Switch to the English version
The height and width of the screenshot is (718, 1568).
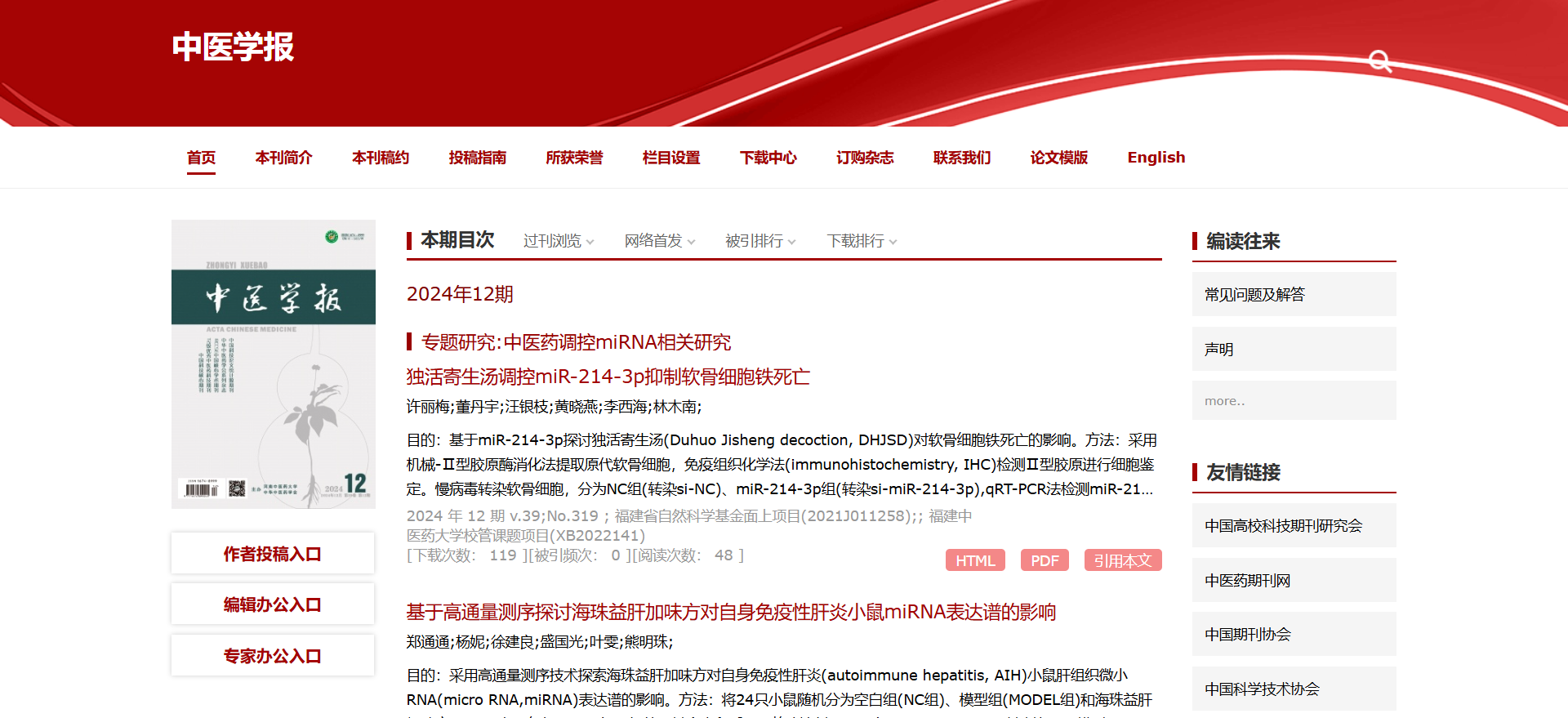point(1156,158)
